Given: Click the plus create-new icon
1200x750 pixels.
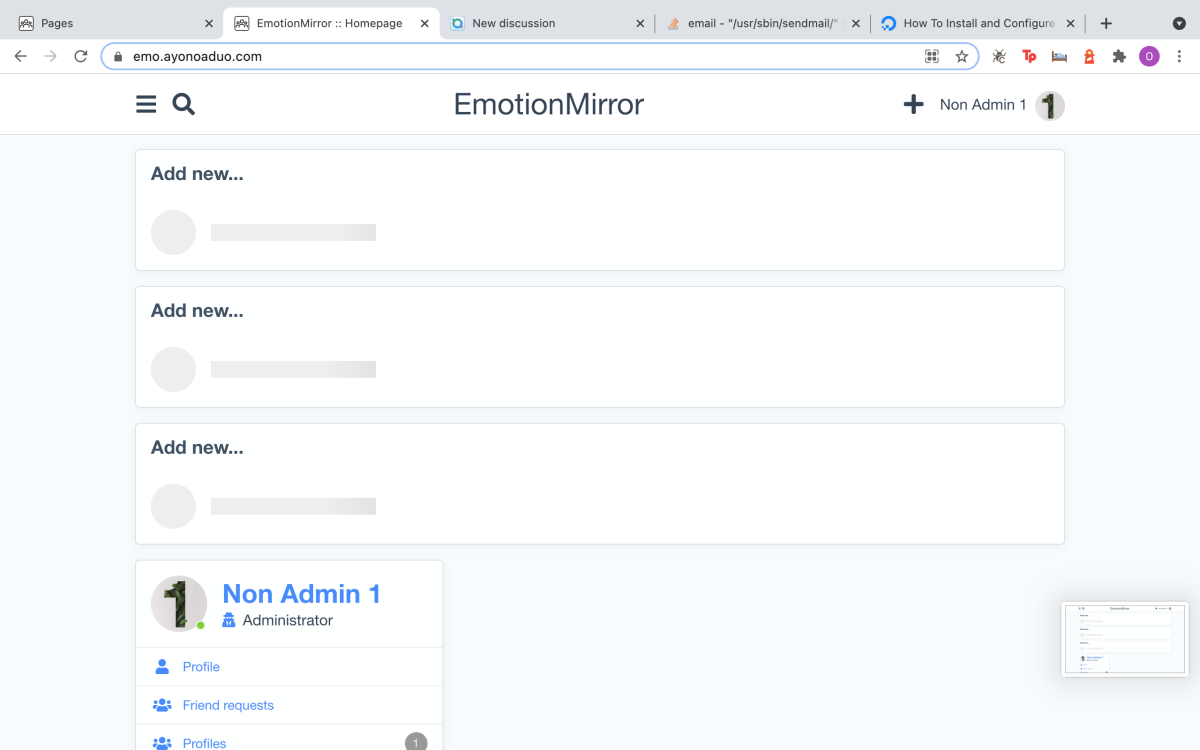Looking at the screenshot, I should (913, 104).
